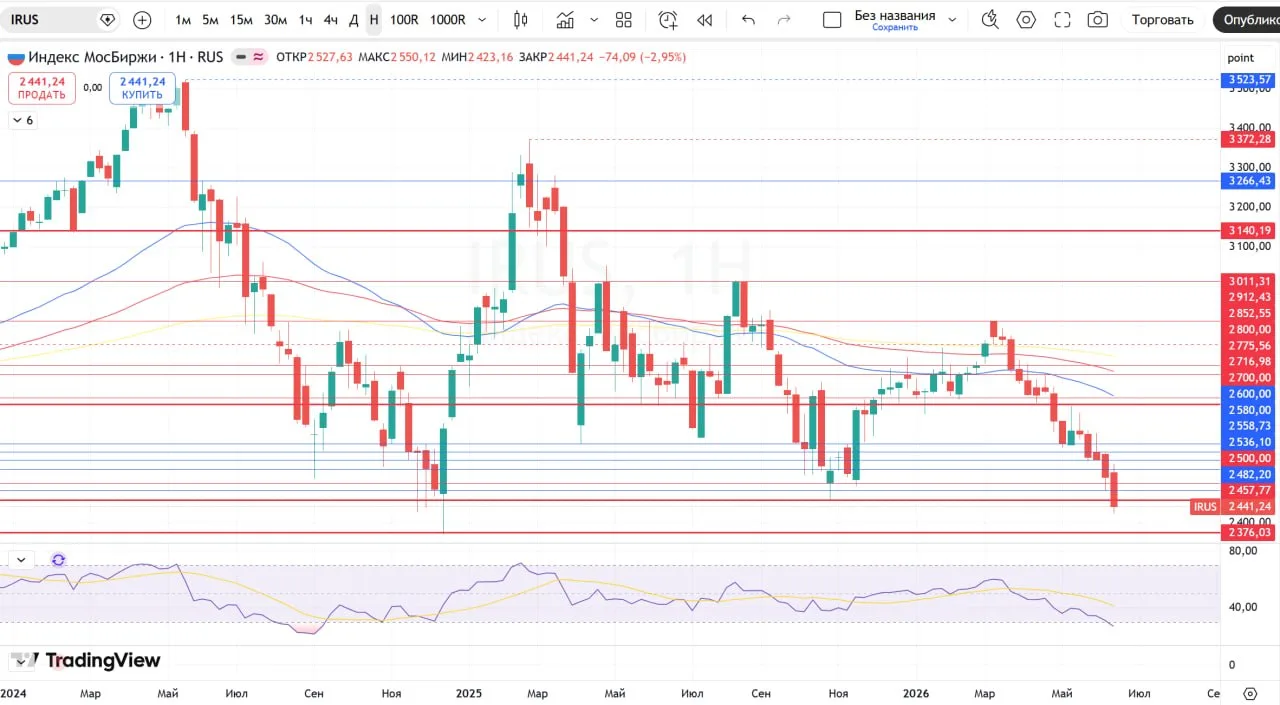The image size is (1280, 705).
Task: Select the 1ч timeframe
Action: click(x=306, y=20)
